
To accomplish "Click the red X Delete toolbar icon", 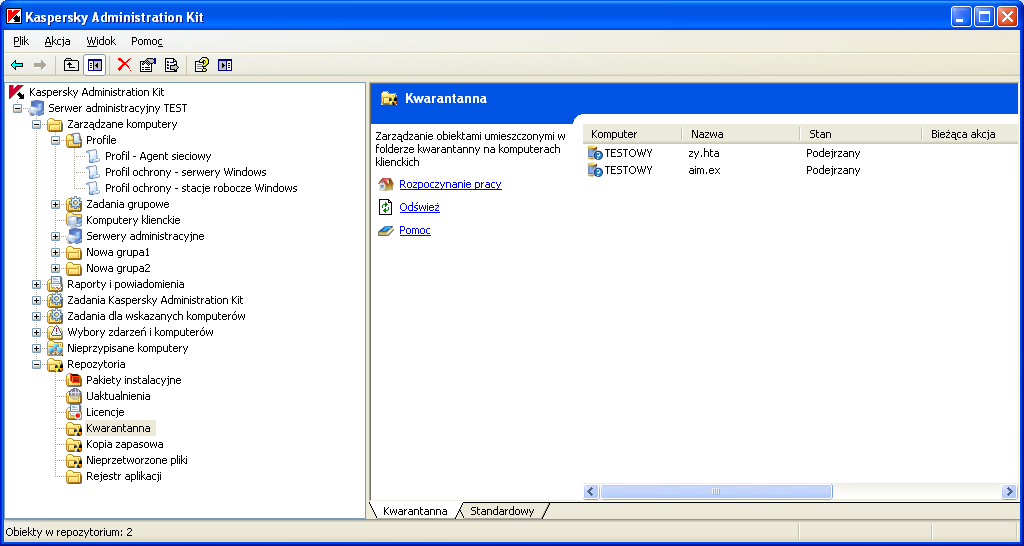I will click(x=124, y=65).
